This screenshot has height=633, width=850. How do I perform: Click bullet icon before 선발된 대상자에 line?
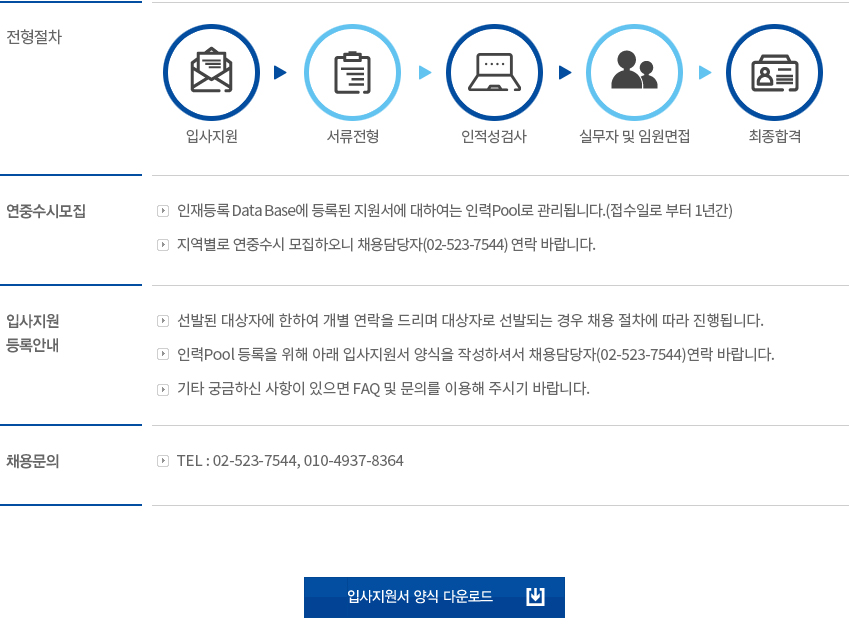click(x=163, y=321)
